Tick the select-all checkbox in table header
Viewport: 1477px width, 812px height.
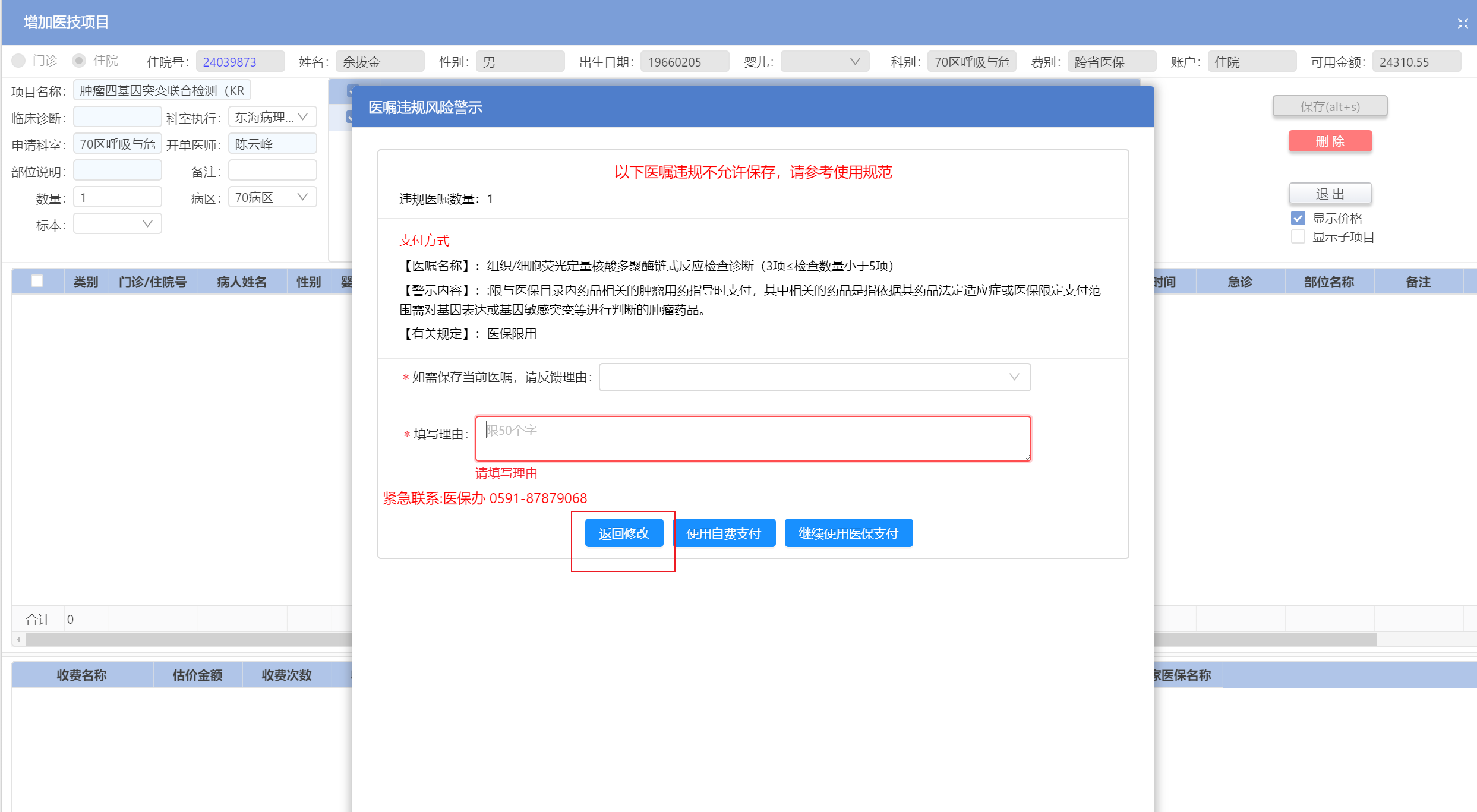pos(37,281)
